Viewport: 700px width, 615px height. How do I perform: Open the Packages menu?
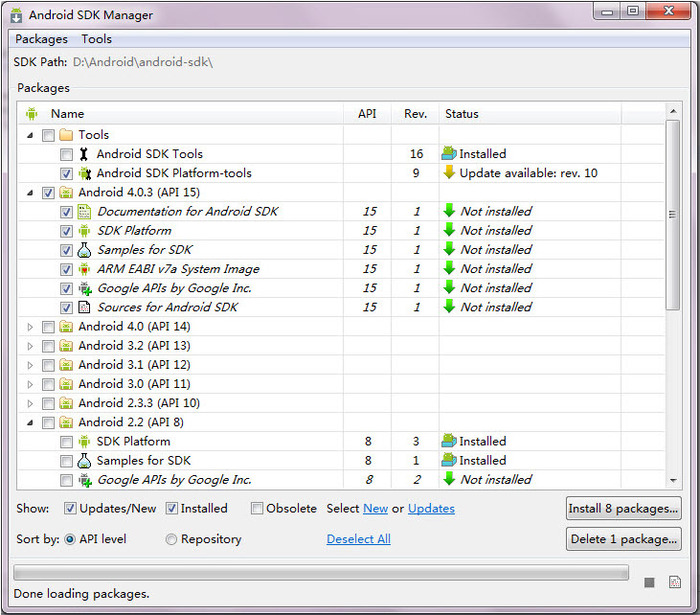pos(41,39)
